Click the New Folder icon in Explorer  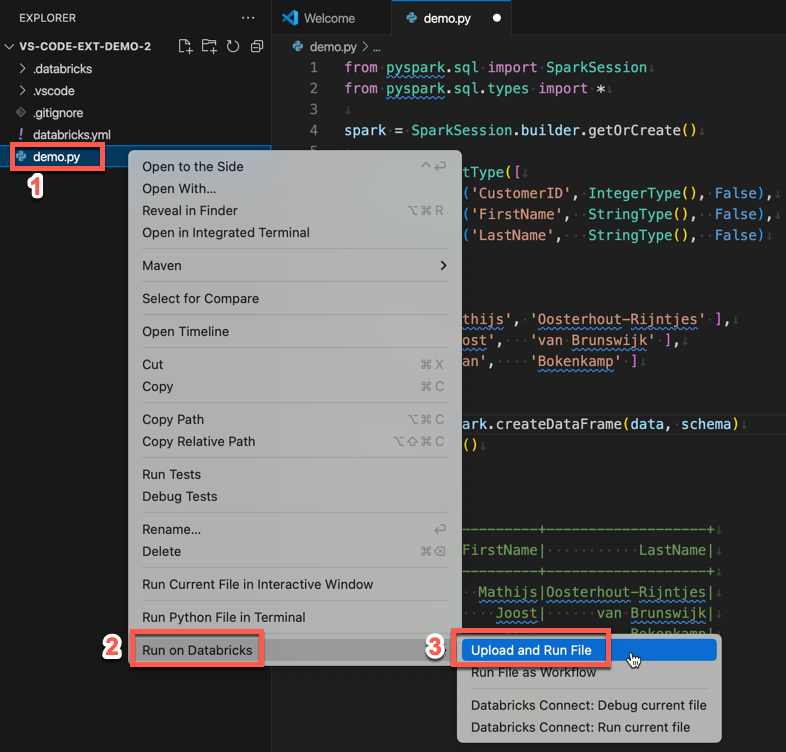click(x=209, y=46)
